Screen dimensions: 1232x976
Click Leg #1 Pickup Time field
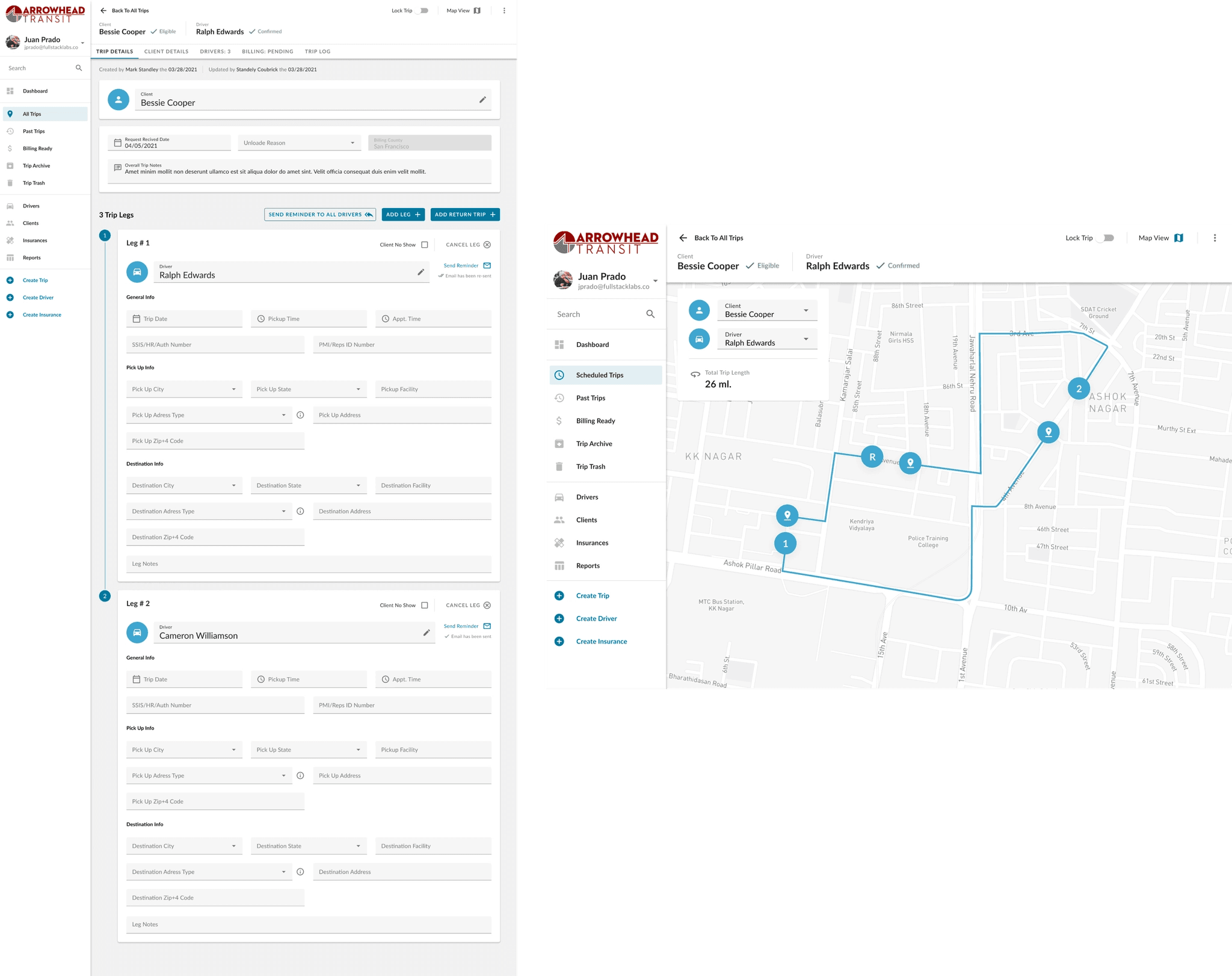coord(309,319)
